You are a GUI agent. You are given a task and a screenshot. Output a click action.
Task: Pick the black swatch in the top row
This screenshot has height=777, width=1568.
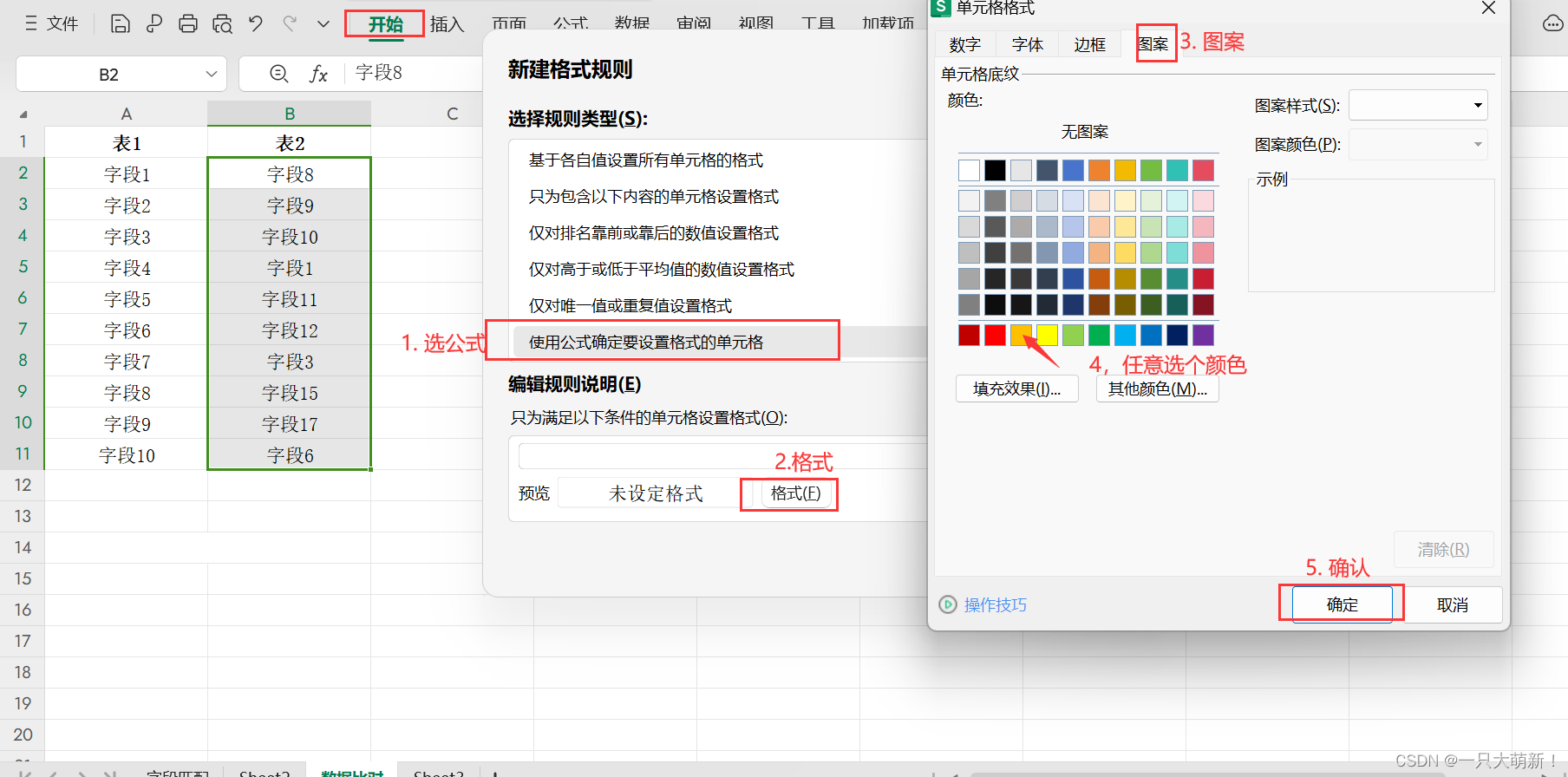tap(995, 170)
